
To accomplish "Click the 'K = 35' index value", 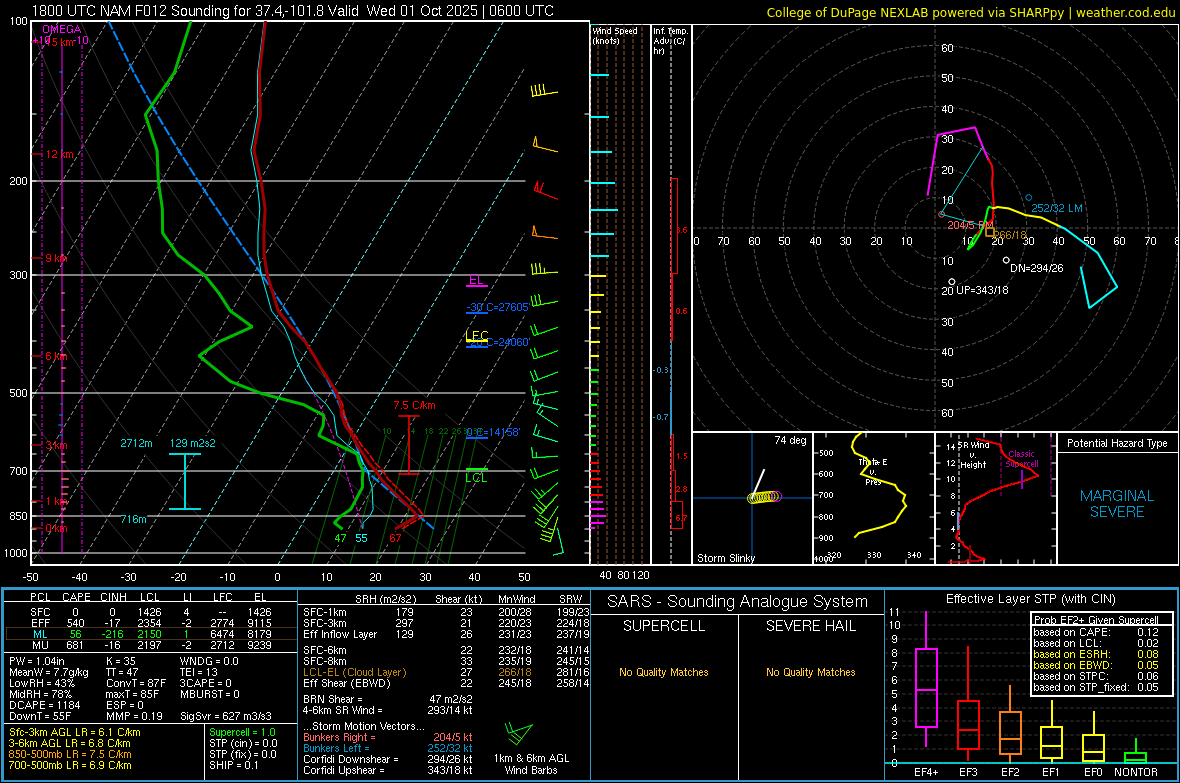I will pyautogui.click(x=121, y=661).
